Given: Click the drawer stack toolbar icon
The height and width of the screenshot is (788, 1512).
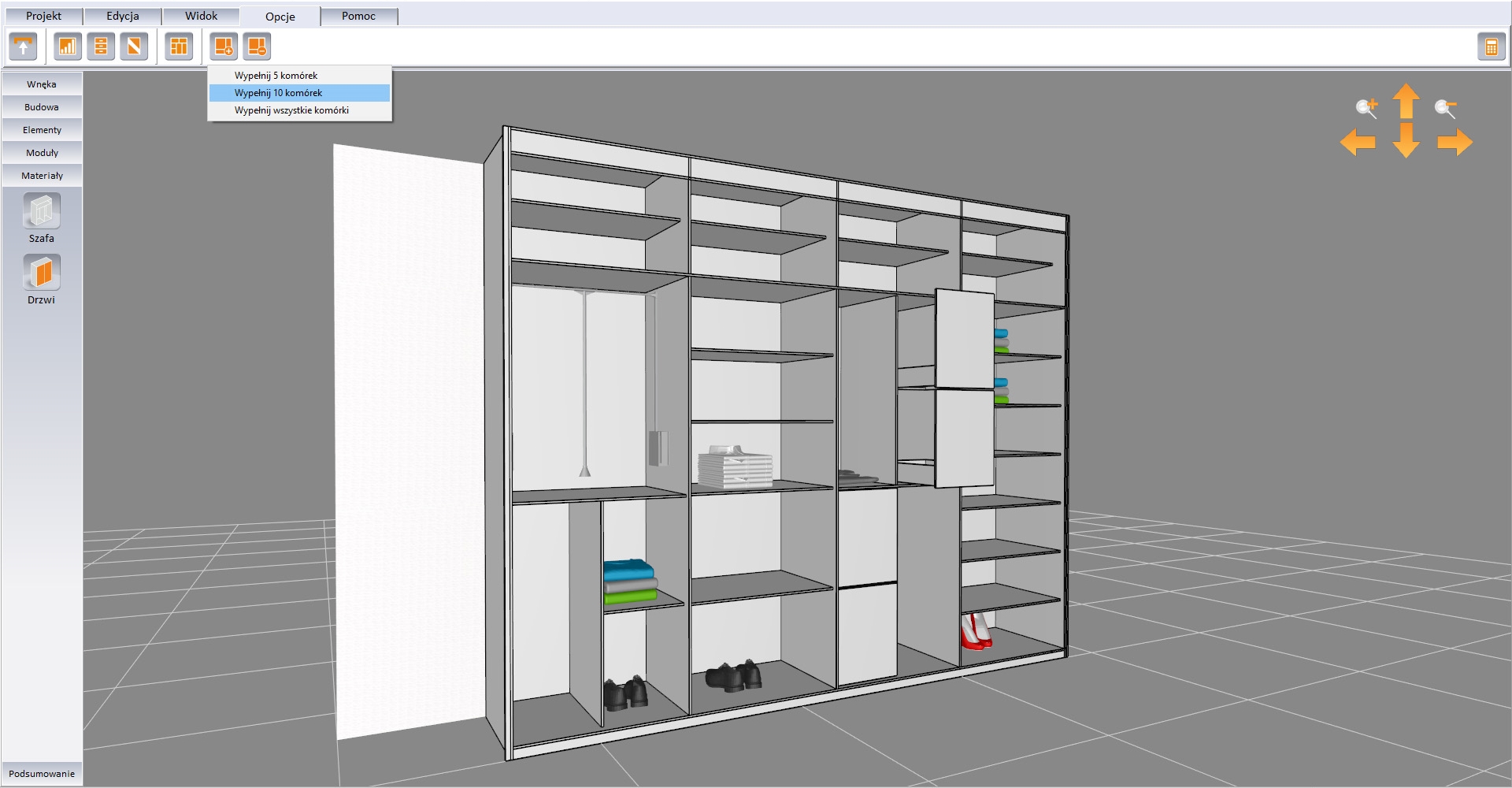Looking at the screenshot, I should click(x=101, y=47).
